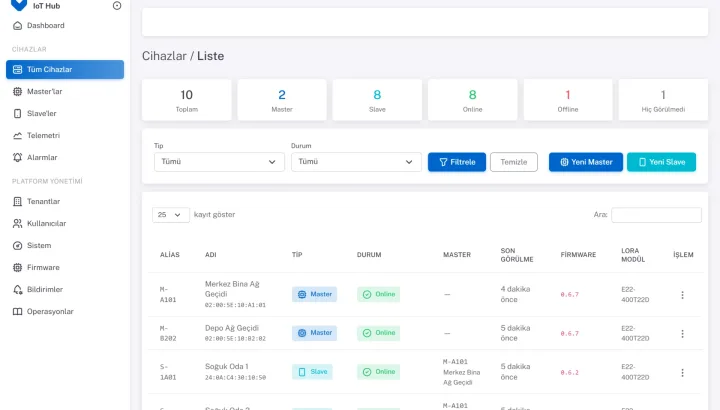Screen dimensions: 720x410
Task: Click the Slave 8 stat card
Action: (377, 100)
